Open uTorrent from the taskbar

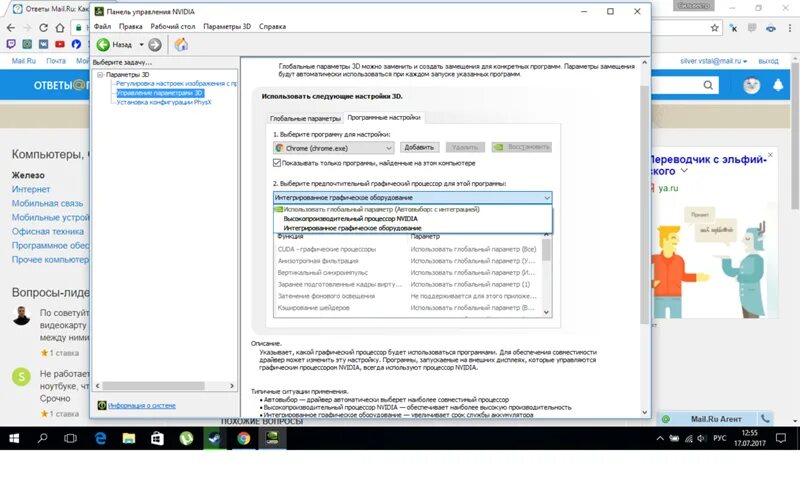186,439
